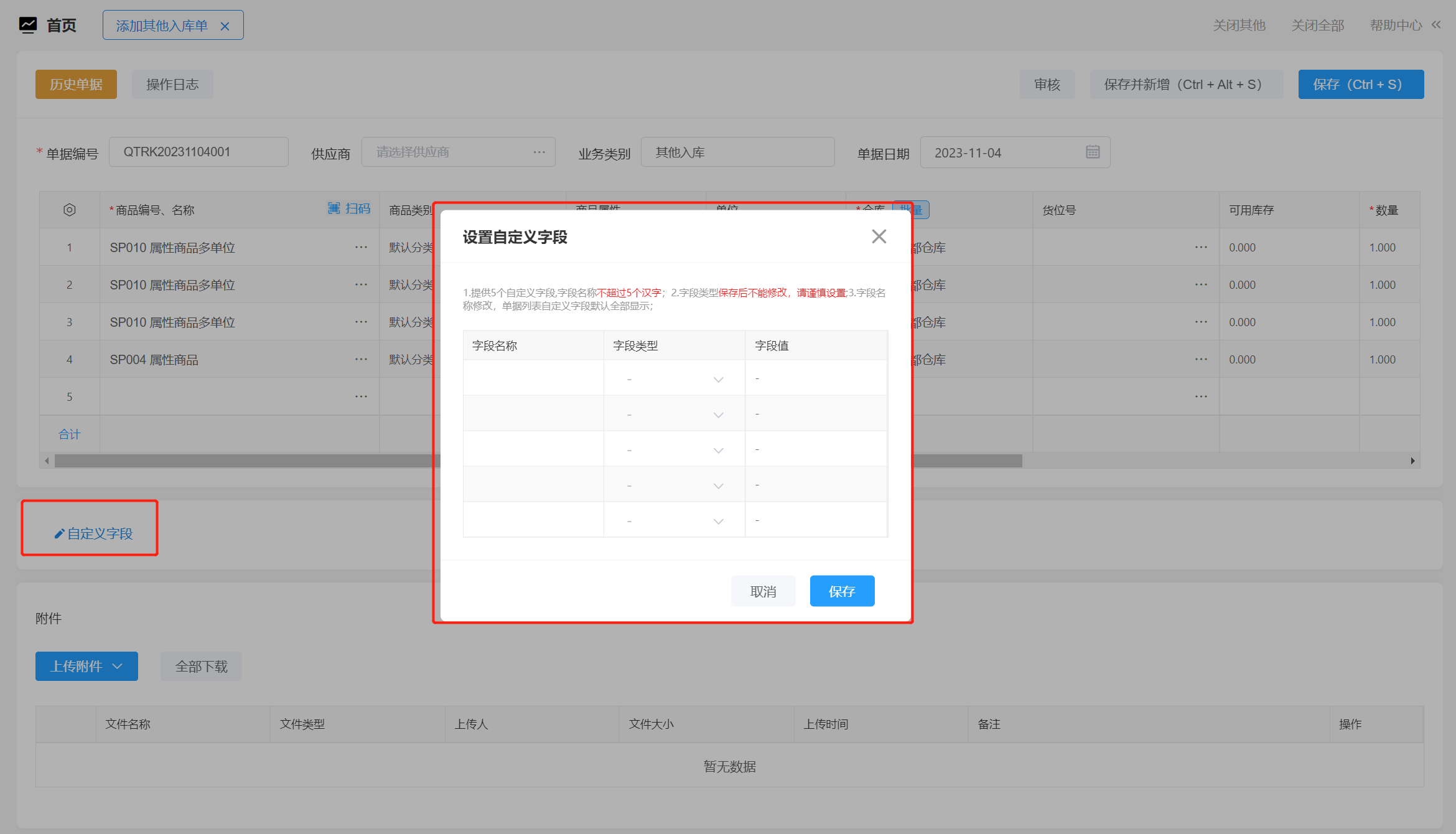Screen dimensions: 1456x834
Task: Close the 添加其他入库单 tab with X
Action: click(x=225, y=26)
